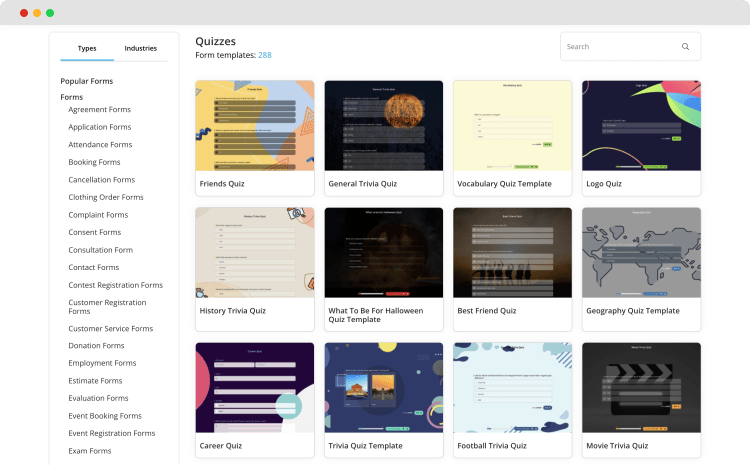Image resolution: width=750 pixels, height=465 pixels.
Task: Open Clothing Order Forms in sidebar
Action: (106, 197)
